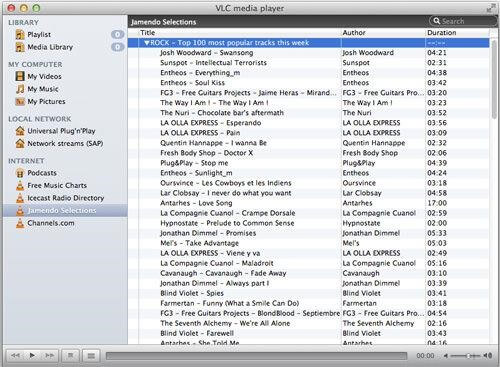Select the Media Library item count badge
This screenshot has width=500, height=367.
[x=117, y=47]
